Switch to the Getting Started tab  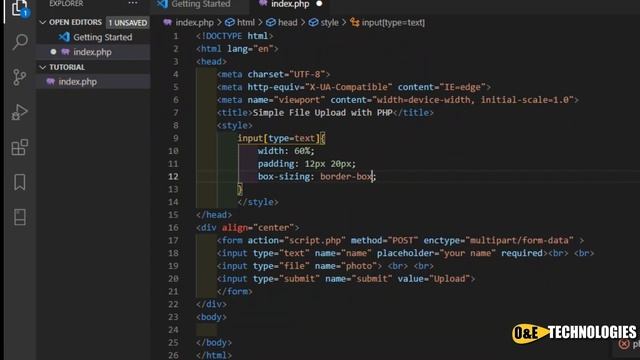pos(200,4)
